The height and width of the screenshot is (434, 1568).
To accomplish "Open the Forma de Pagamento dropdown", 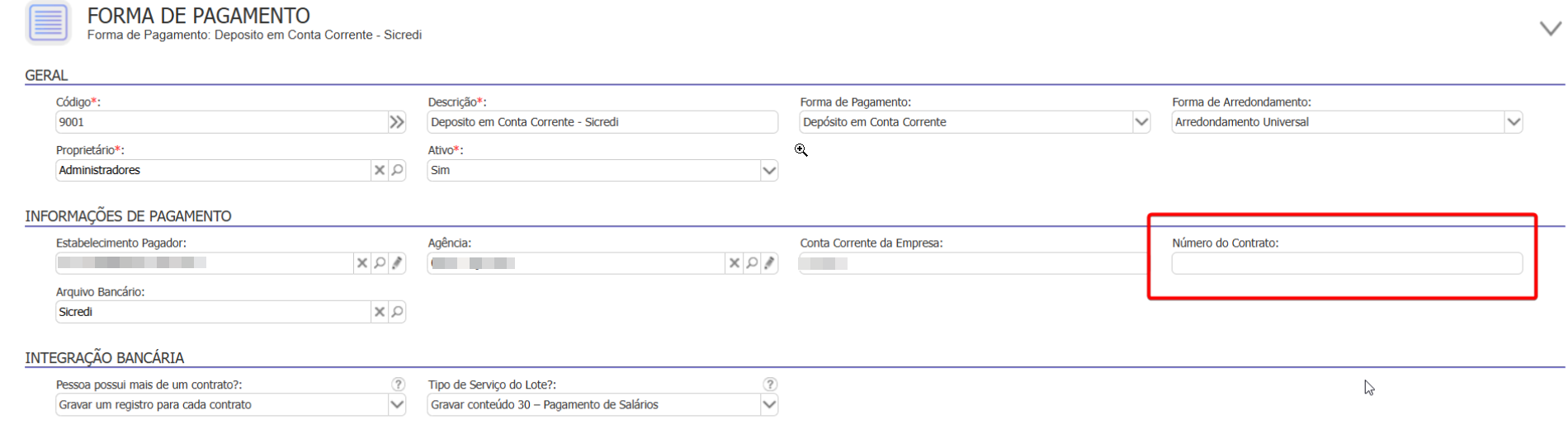I will (x=1141, y=122).
